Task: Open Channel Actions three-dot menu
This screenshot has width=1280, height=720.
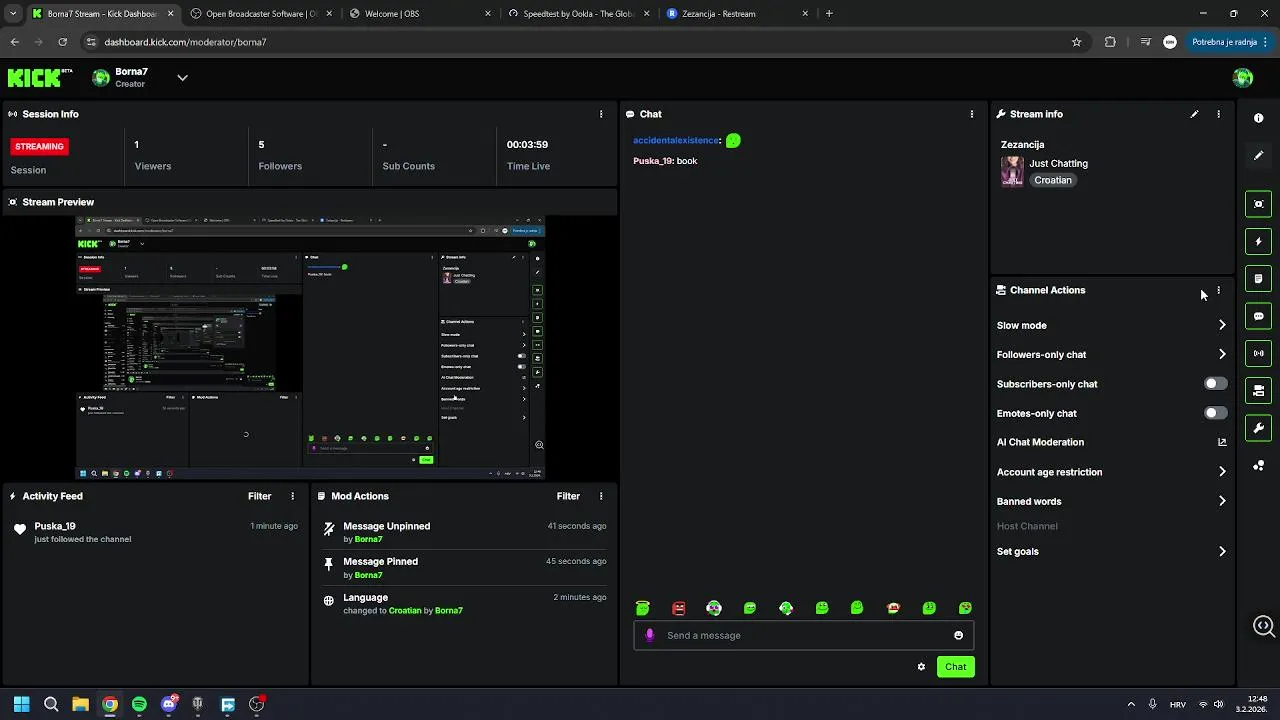Action: [1218, 290]
